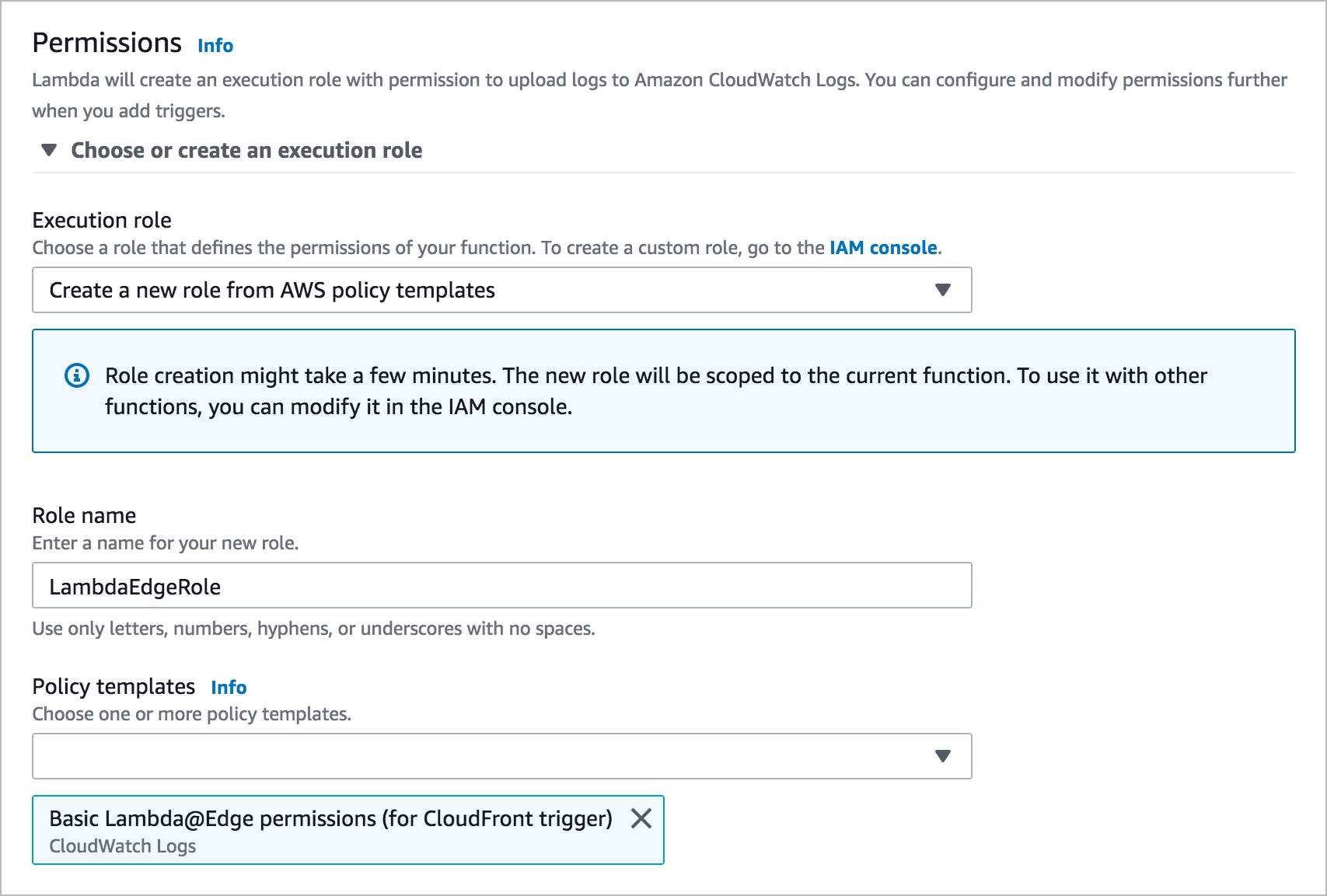The image size is (1327, 896).
Task: Remove the Basic Lambda@Edge permissions template
Action: [641, 818]
